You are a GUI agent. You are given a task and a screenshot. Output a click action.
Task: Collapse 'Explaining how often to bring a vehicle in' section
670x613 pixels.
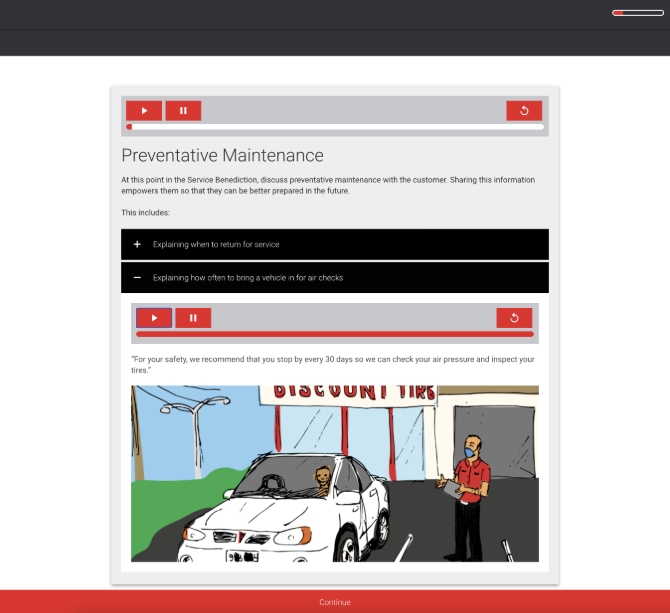point(335,278)
